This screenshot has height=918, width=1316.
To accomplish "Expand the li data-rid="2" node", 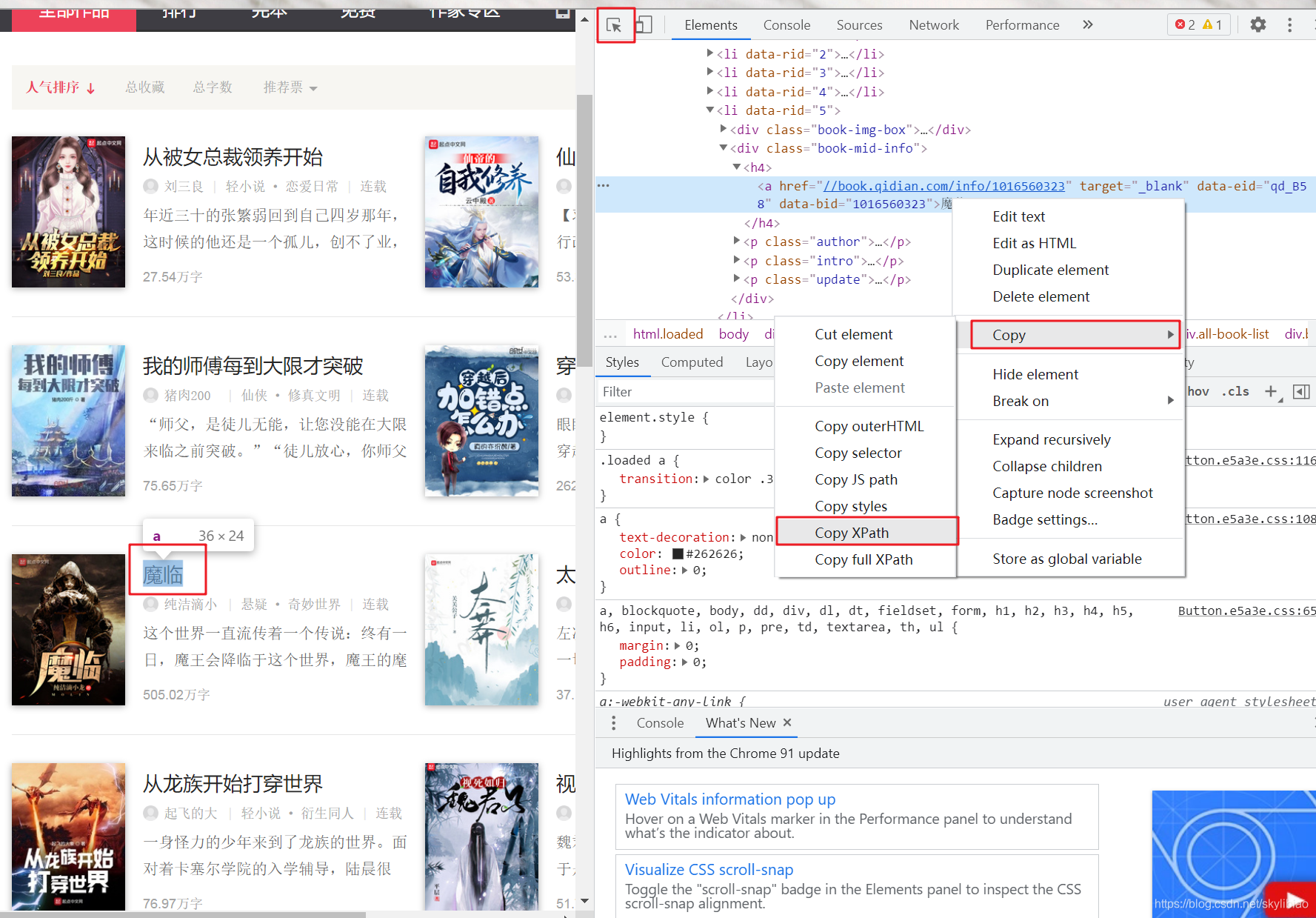I will coord(710,53).
